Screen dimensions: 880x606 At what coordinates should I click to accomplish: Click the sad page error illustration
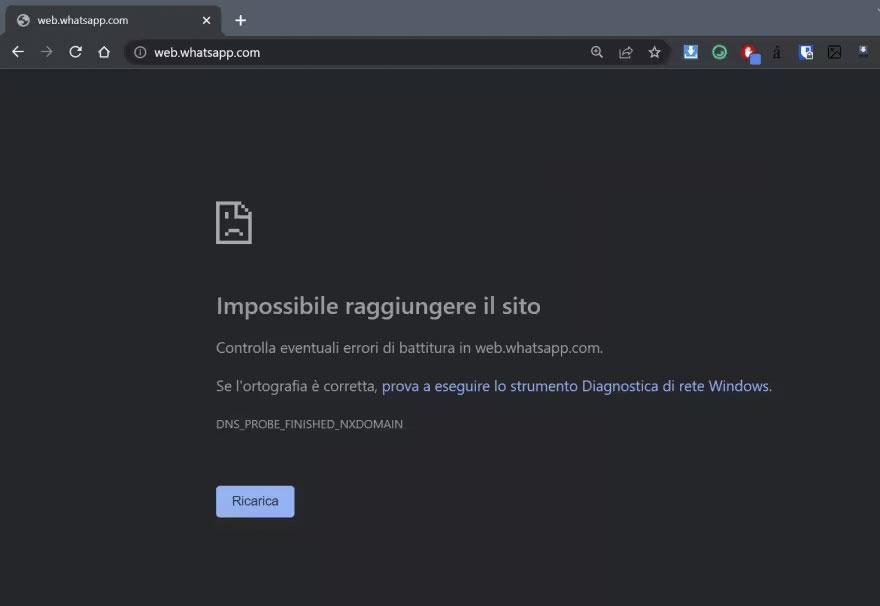click(x=233, y=222)
